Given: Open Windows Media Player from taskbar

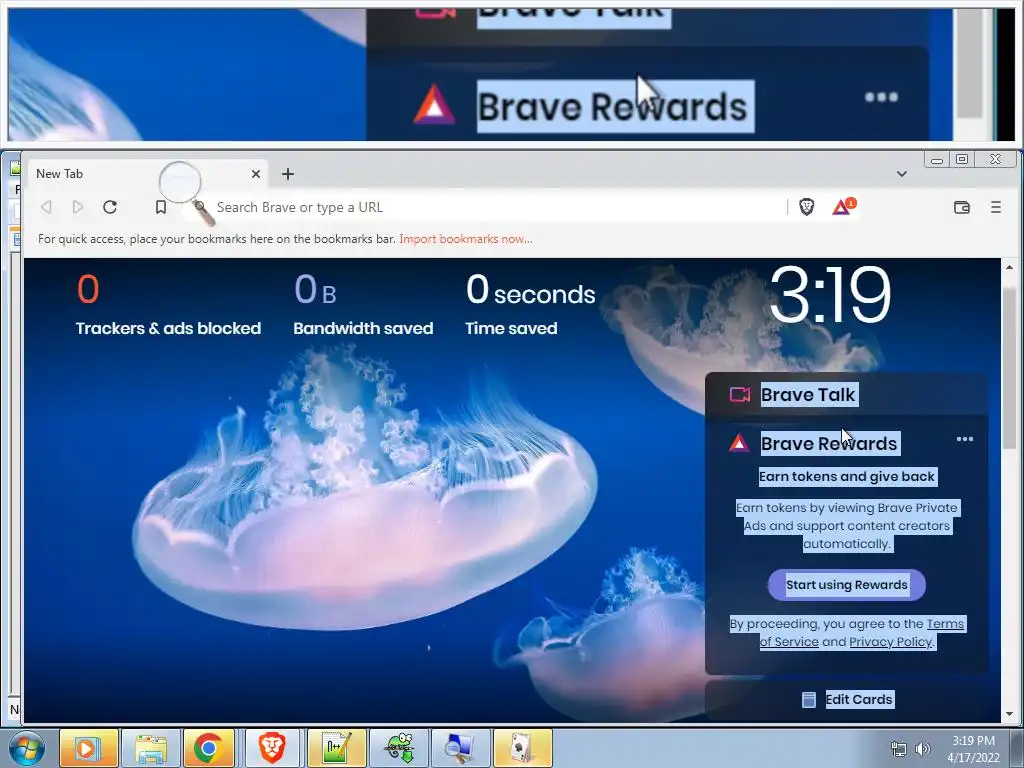Looking at the screenshot, I should point(89,748).
